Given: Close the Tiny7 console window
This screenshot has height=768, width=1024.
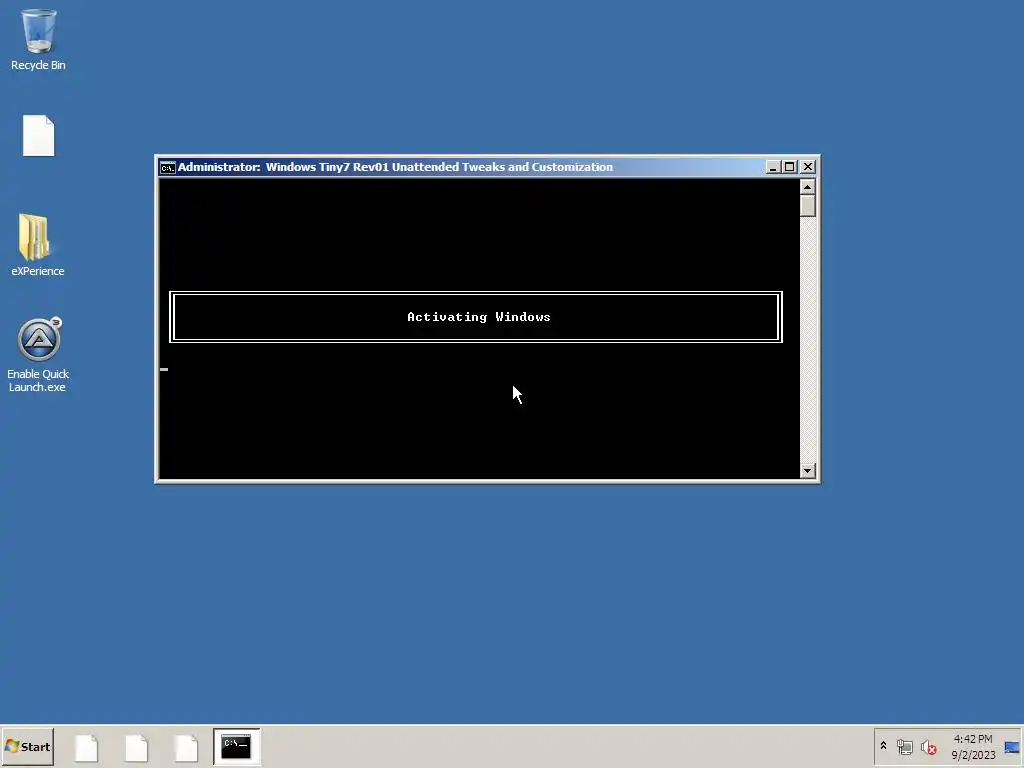Looking at the screenshot, I should pyautogui.click(x=808, y=167).
